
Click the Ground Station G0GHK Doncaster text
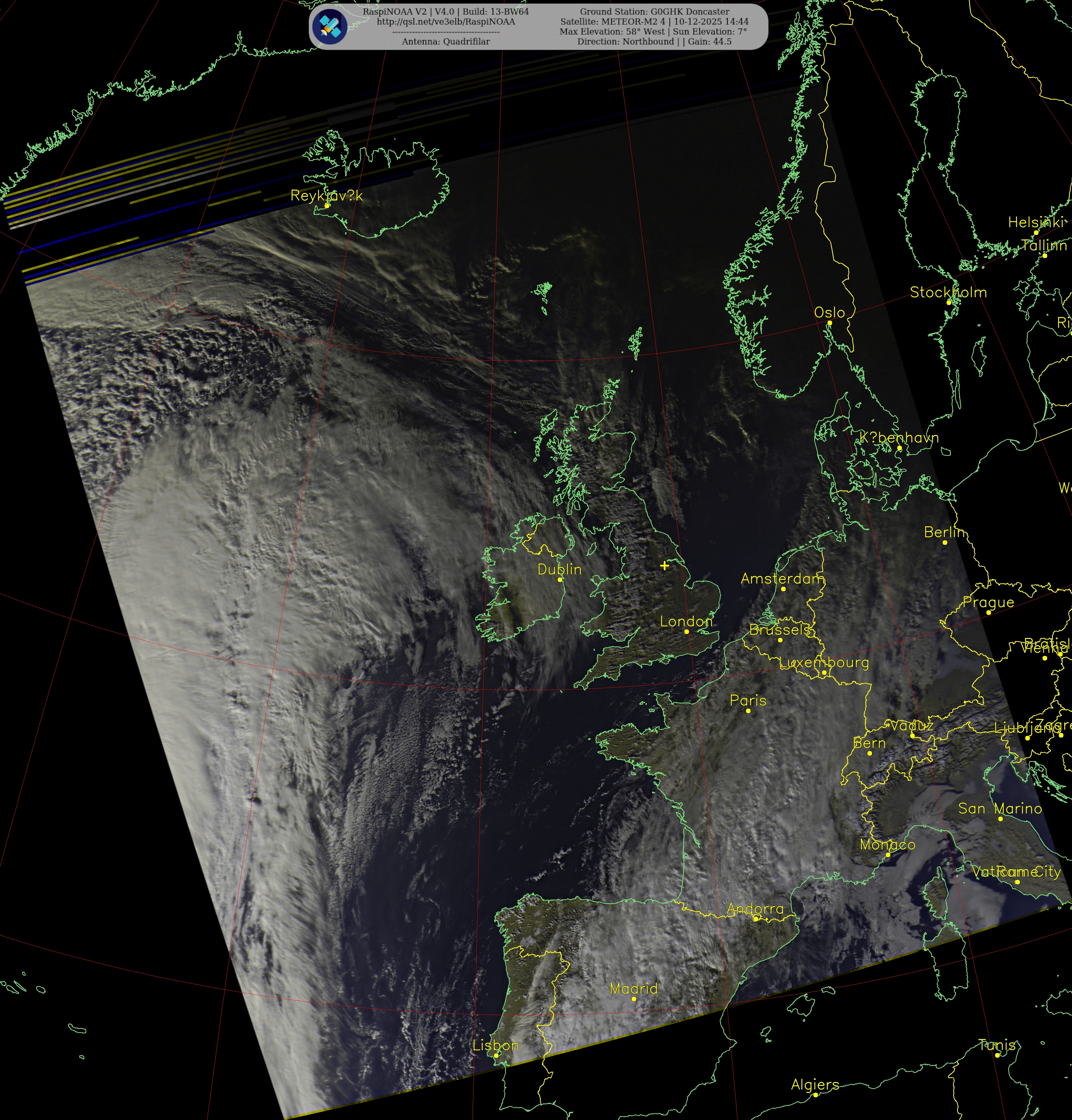pyautogui.click(x=654, y=12)
